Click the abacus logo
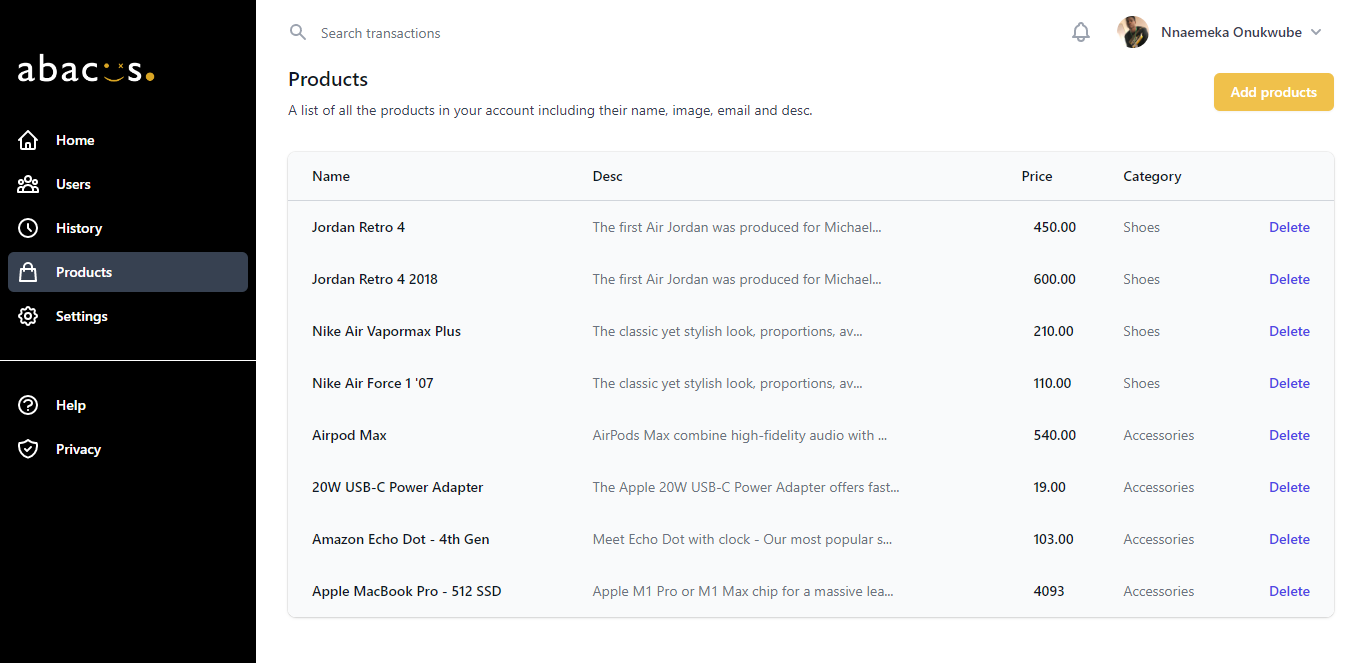 tap(86, 70)
